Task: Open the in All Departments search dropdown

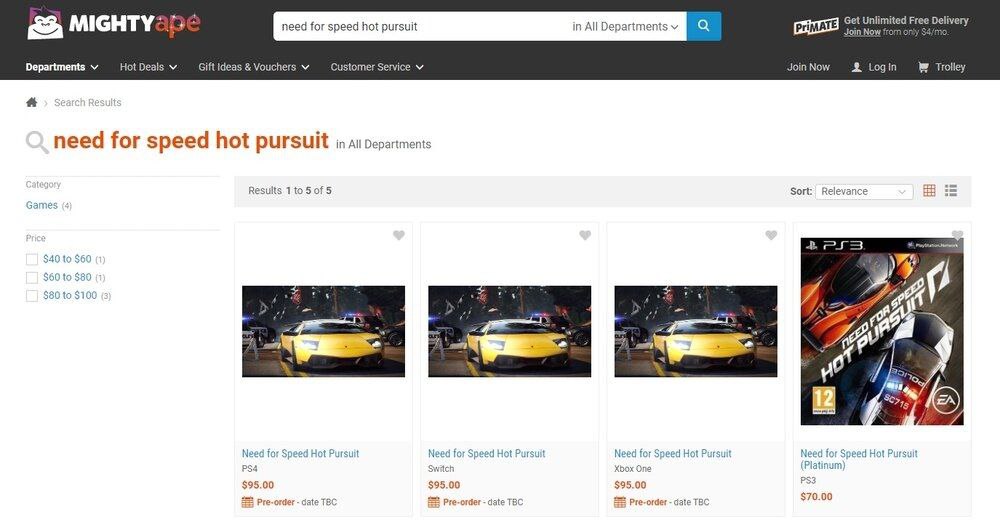Action: (x=624, y=26)
